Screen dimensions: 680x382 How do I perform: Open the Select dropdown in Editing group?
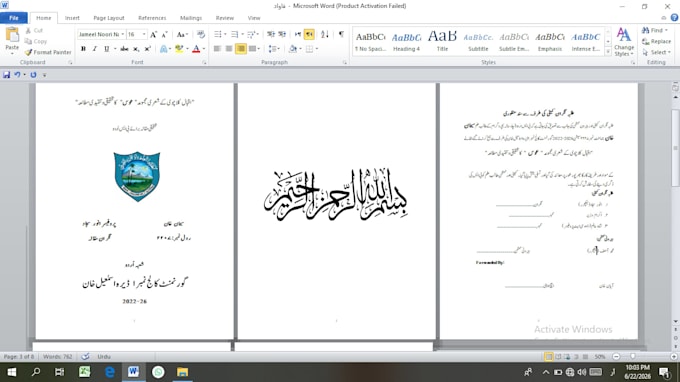pyautogui.click(x=657, y=52)
